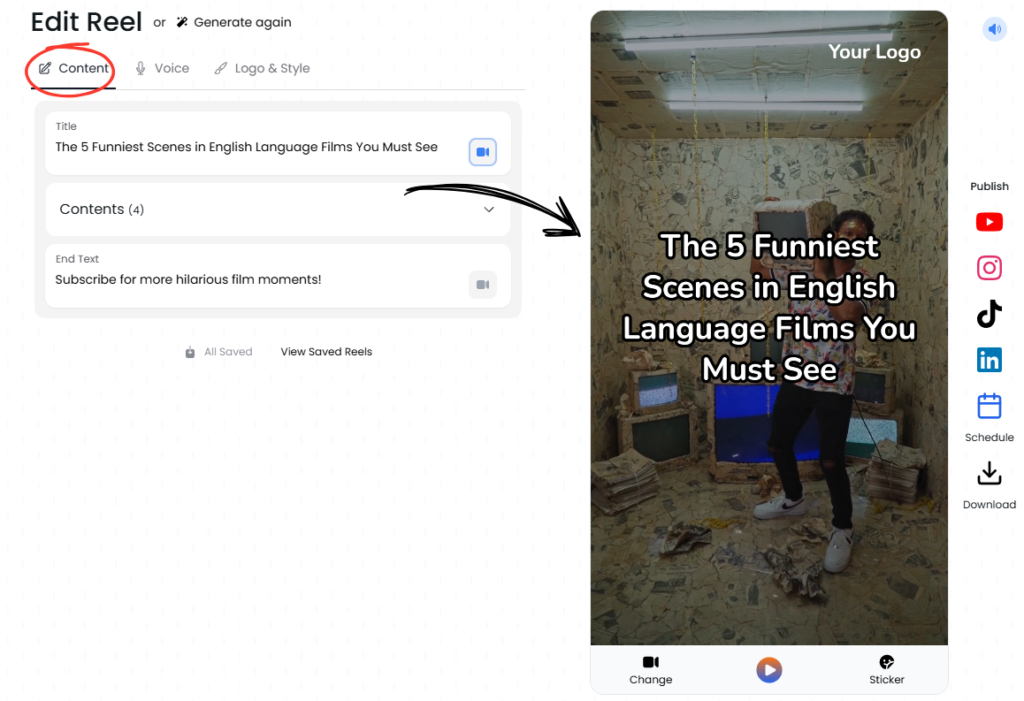Click the brush icon on Logo & Style tab
The width and height of the screenshot is (1024, 701).
[x=221, y=68]
